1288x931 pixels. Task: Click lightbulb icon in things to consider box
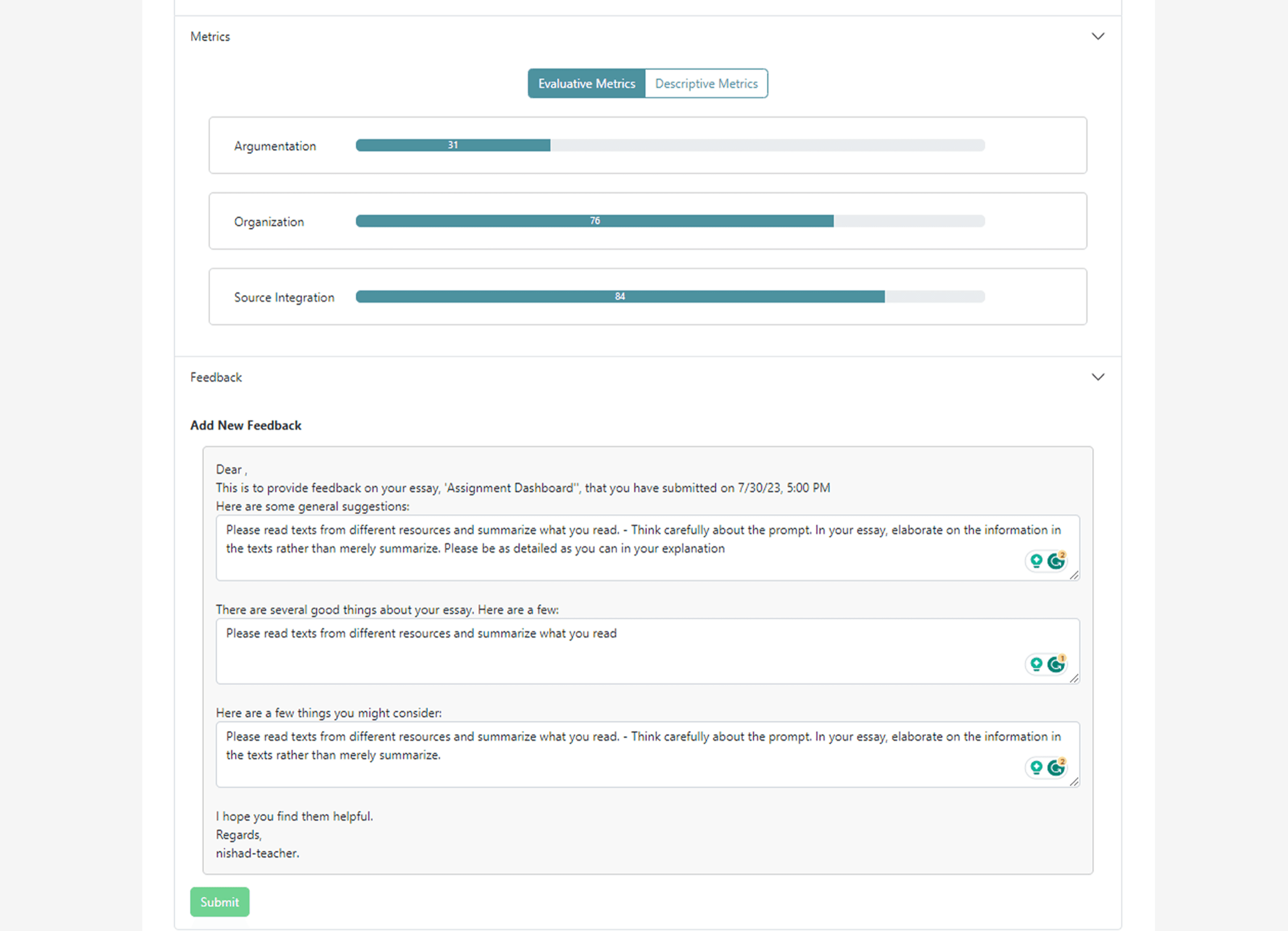pyautogui.click(x=1036, y=768)
